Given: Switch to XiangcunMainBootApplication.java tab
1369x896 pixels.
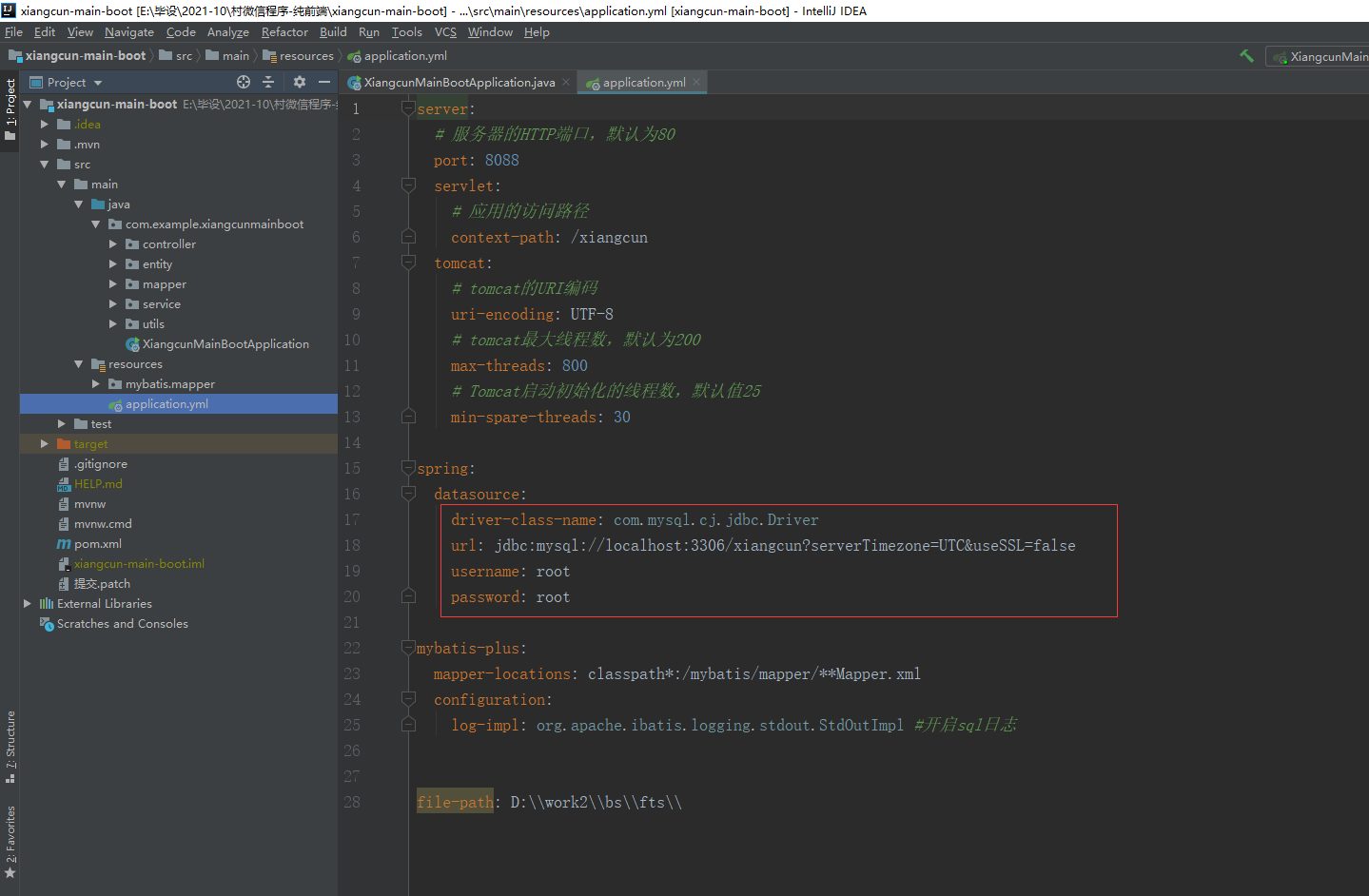Looking at the screenshot, I should [460, 83].
